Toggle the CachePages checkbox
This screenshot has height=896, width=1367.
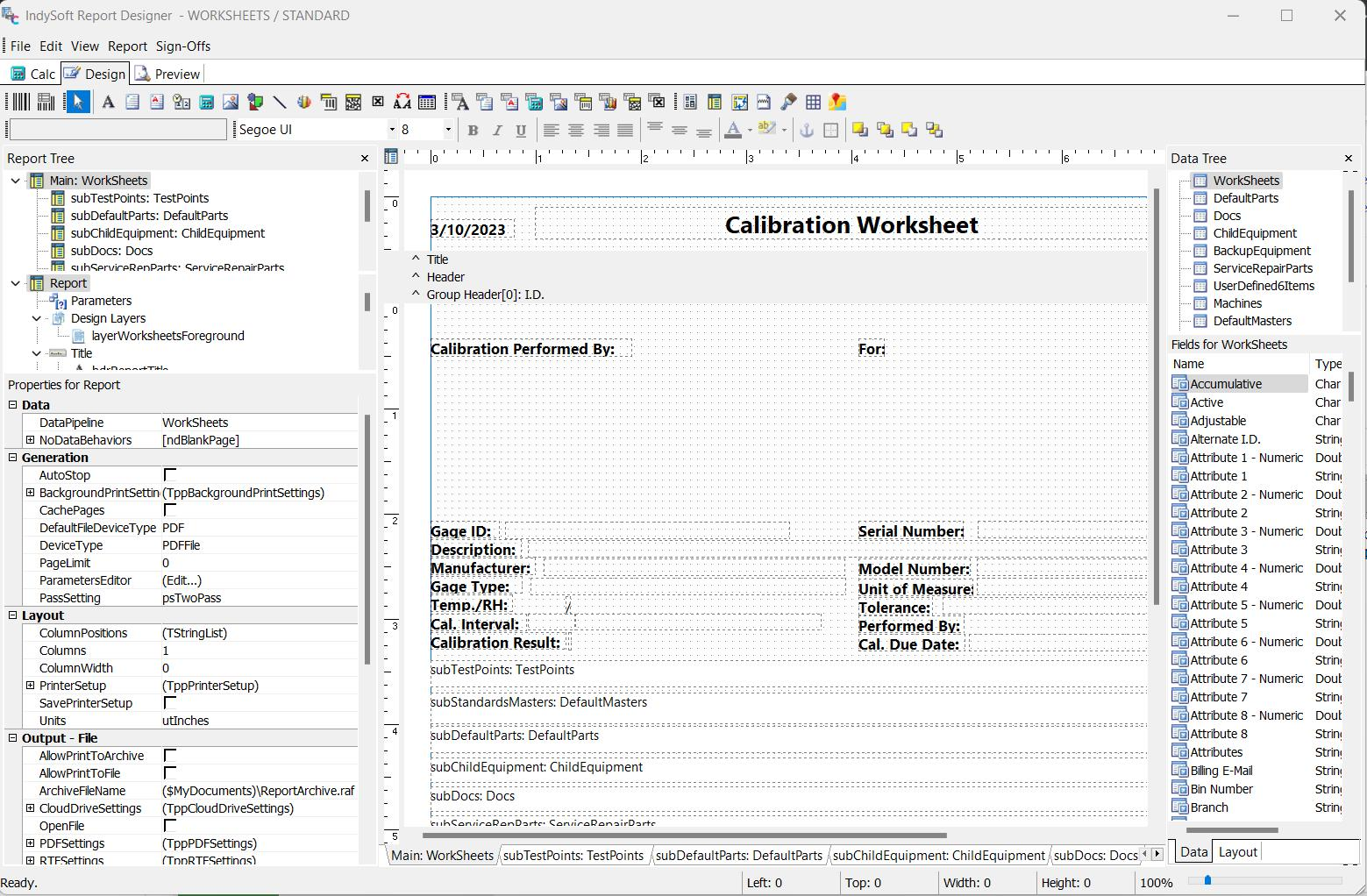coord(170,510)
